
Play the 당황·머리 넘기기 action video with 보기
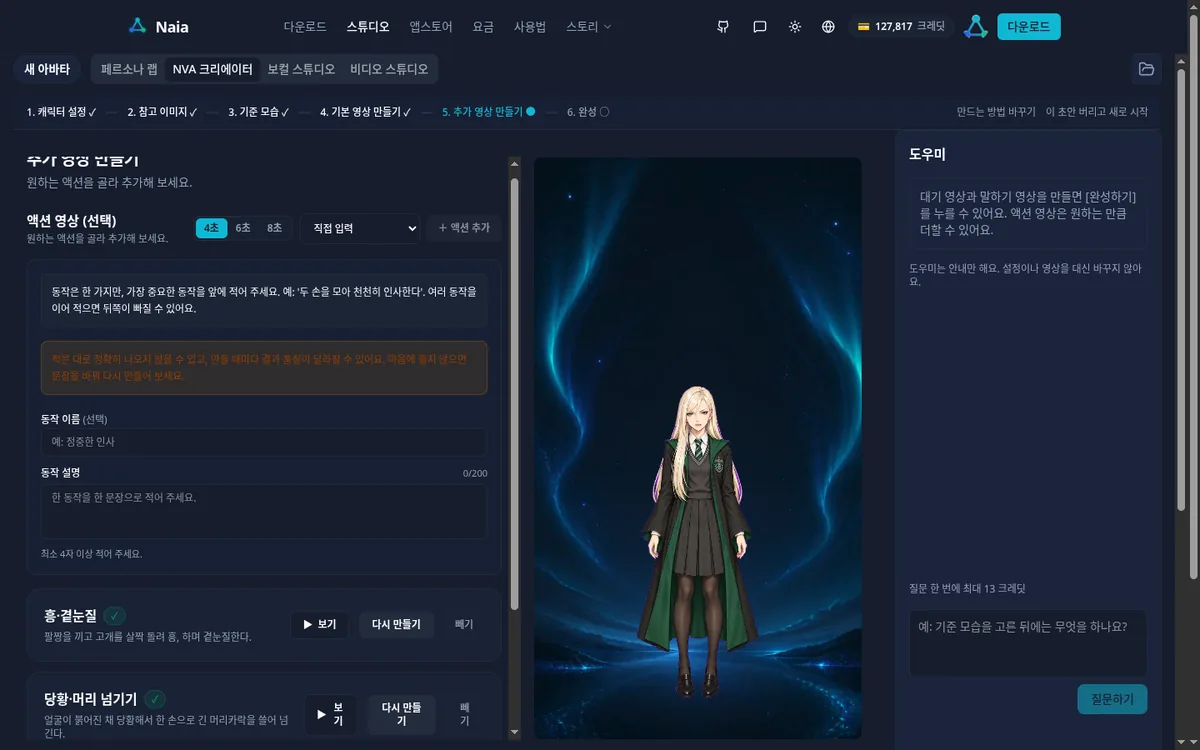(x=331, y=714)
